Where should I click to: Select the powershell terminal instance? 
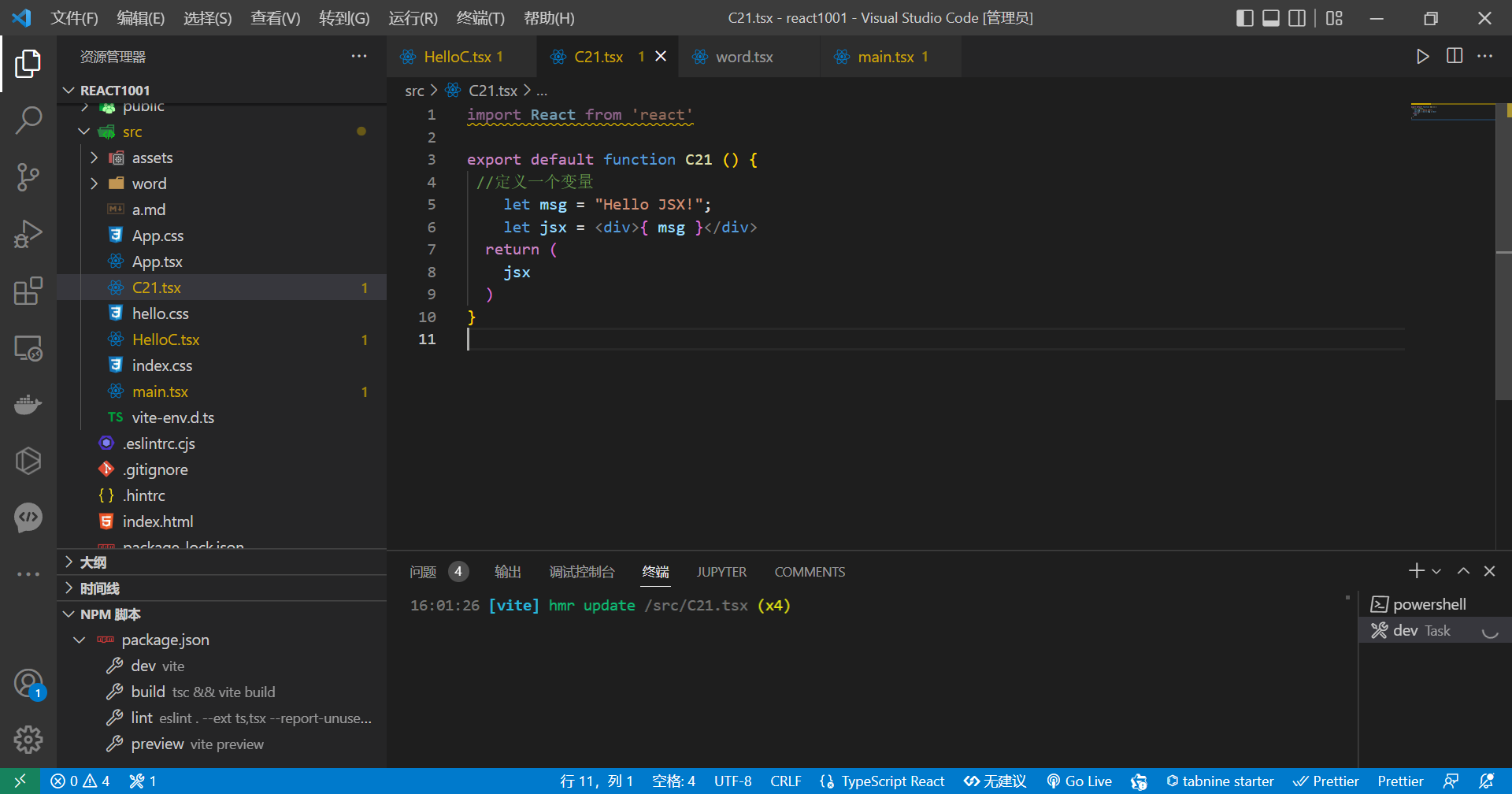1433,604
